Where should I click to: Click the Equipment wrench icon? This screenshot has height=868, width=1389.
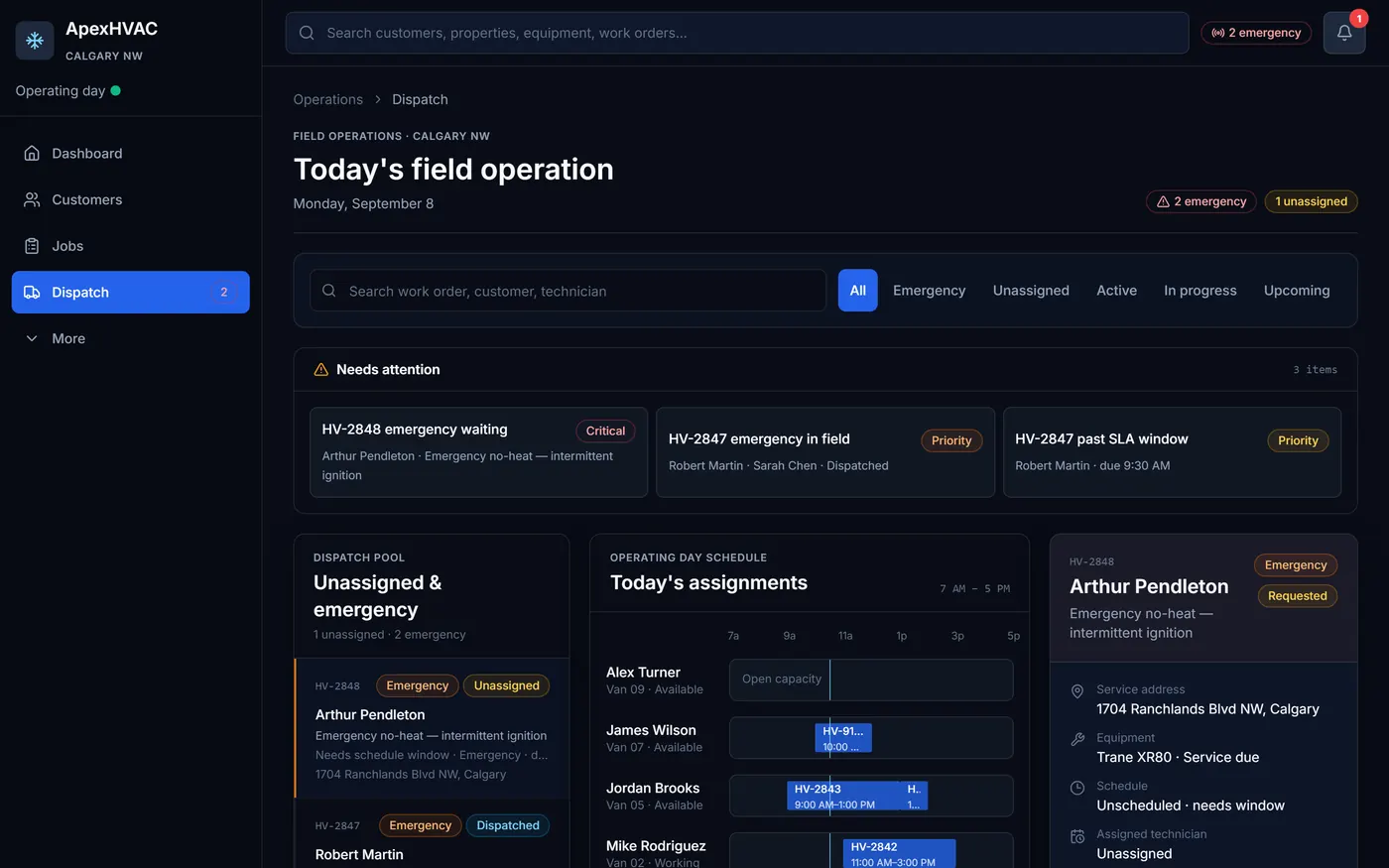coord(1077,739)
